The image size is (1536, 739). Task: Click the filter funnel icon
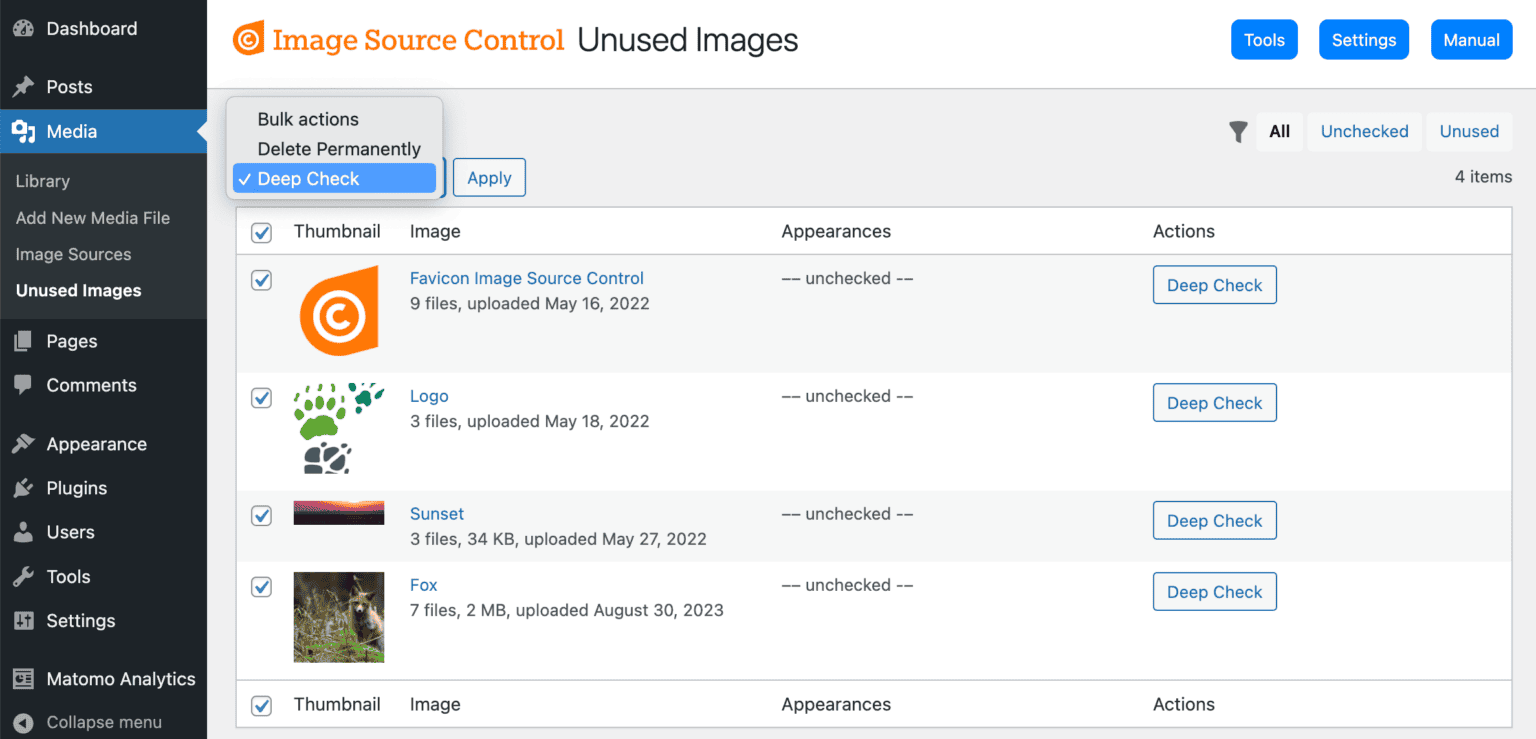pyautogui.click(x=1238, y=131)
